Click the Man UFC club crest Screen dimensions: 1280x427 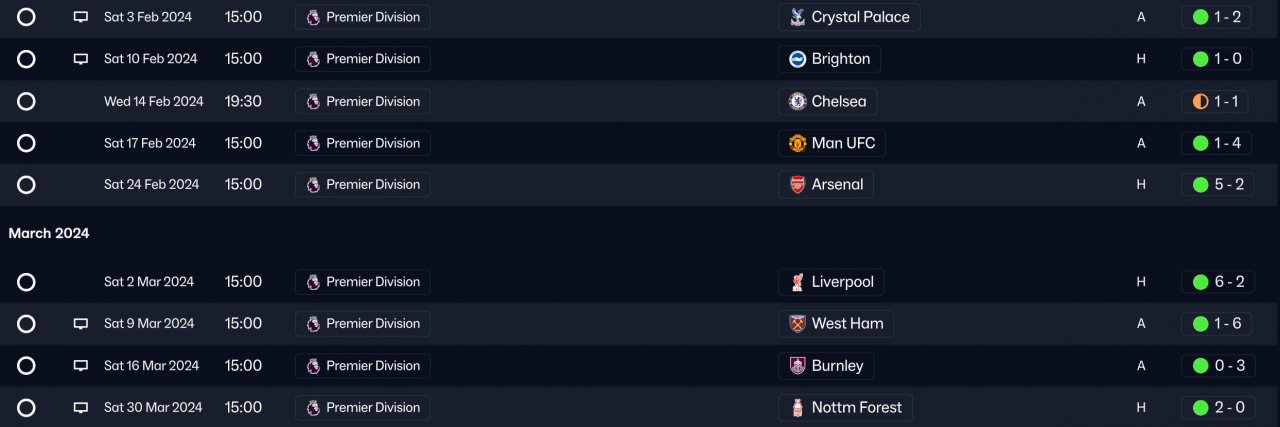(797, 143)
